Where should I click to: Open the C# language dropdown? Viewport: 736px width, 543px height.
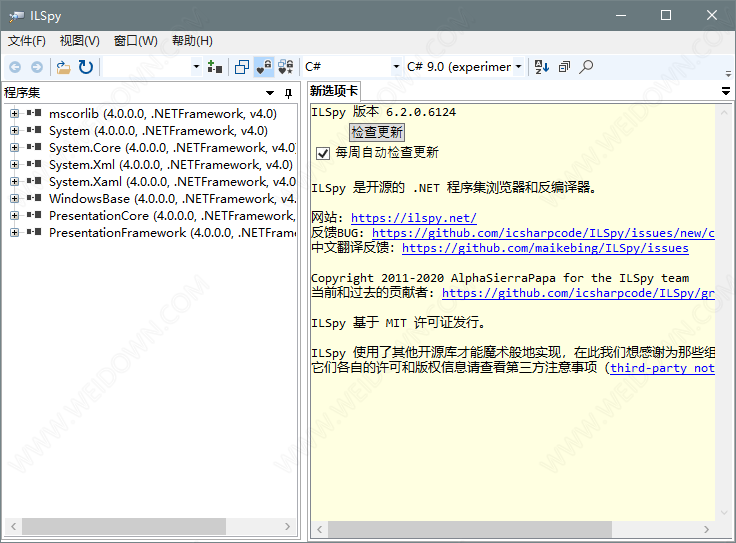tap(396, 67)
